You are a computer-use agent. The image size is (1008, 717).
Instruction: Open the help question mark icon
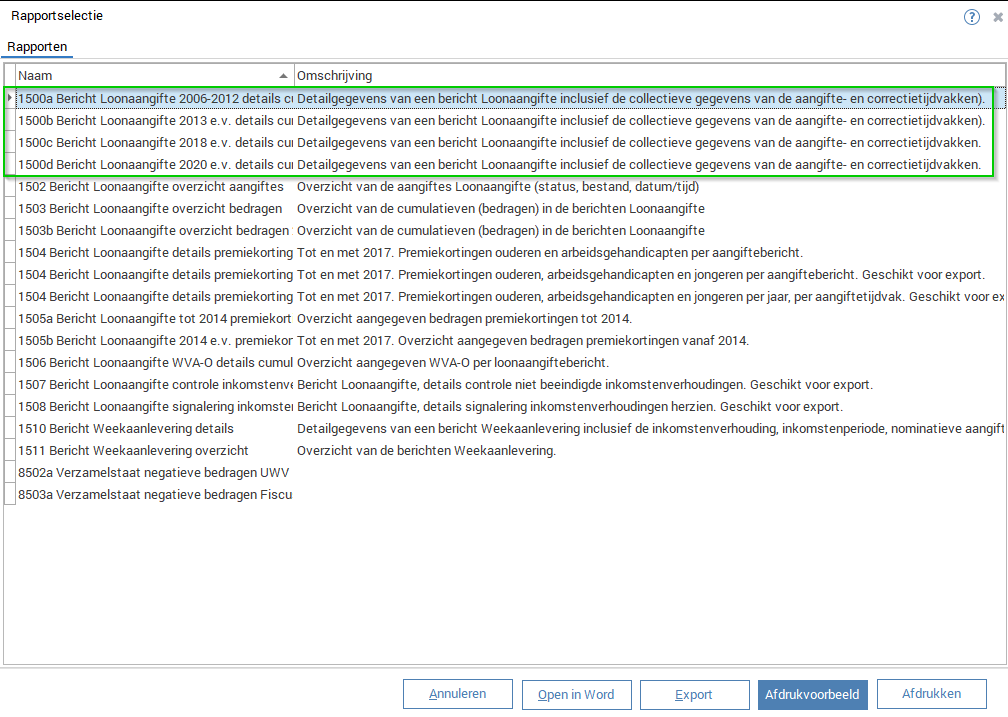point(971,17)
